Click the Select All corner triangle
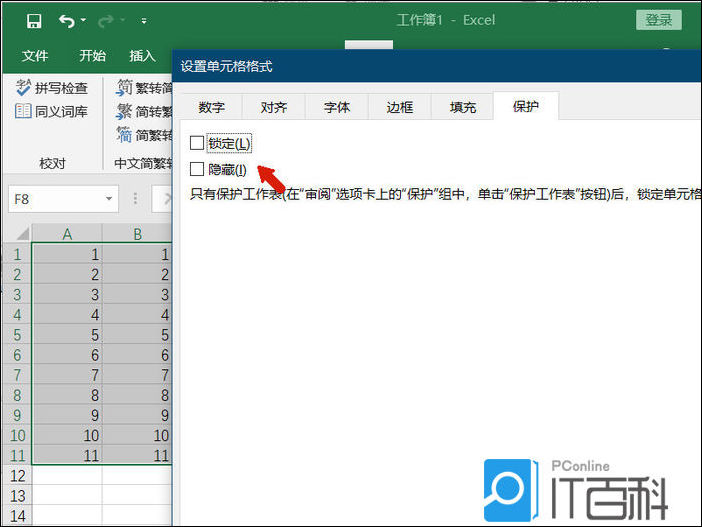This screenshot has width=702, height=527. pos(22,234)
